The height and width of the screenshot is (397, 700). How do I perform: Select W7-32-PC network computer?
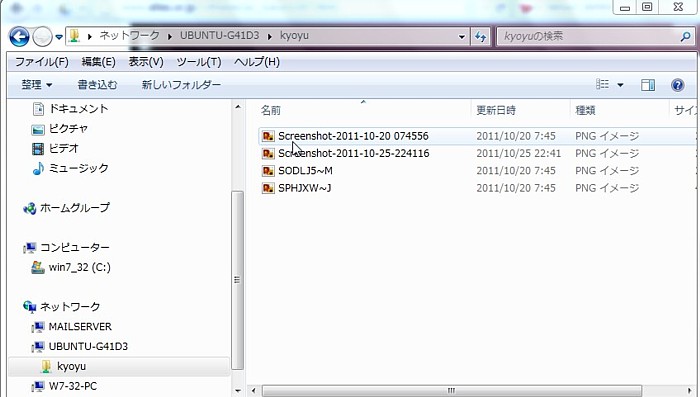coord(72,386)
